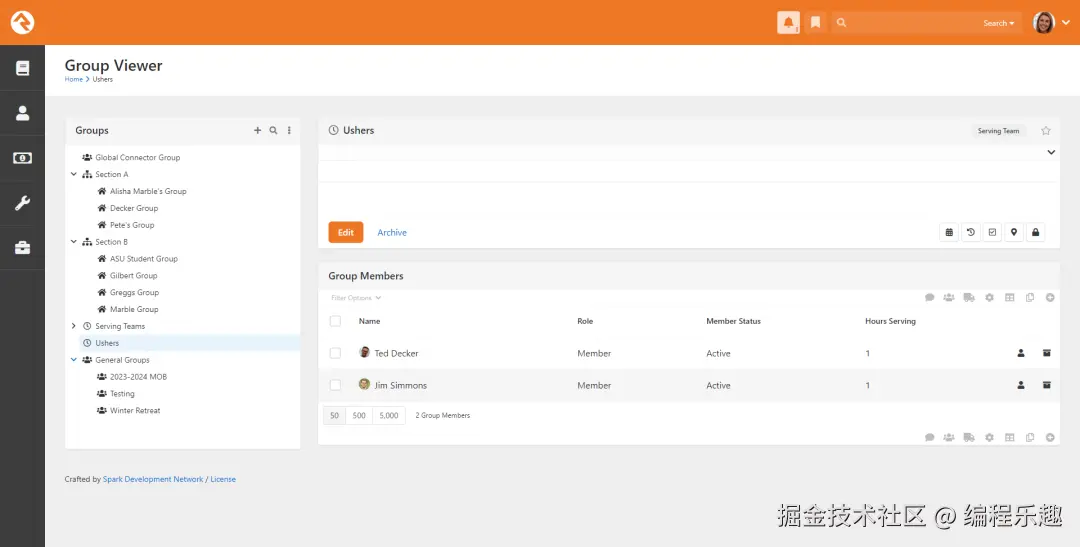Open the group schedule calendar icon
Image resolution: width=1080 pixels, height=547 pixels.
[x=948, y=232]
